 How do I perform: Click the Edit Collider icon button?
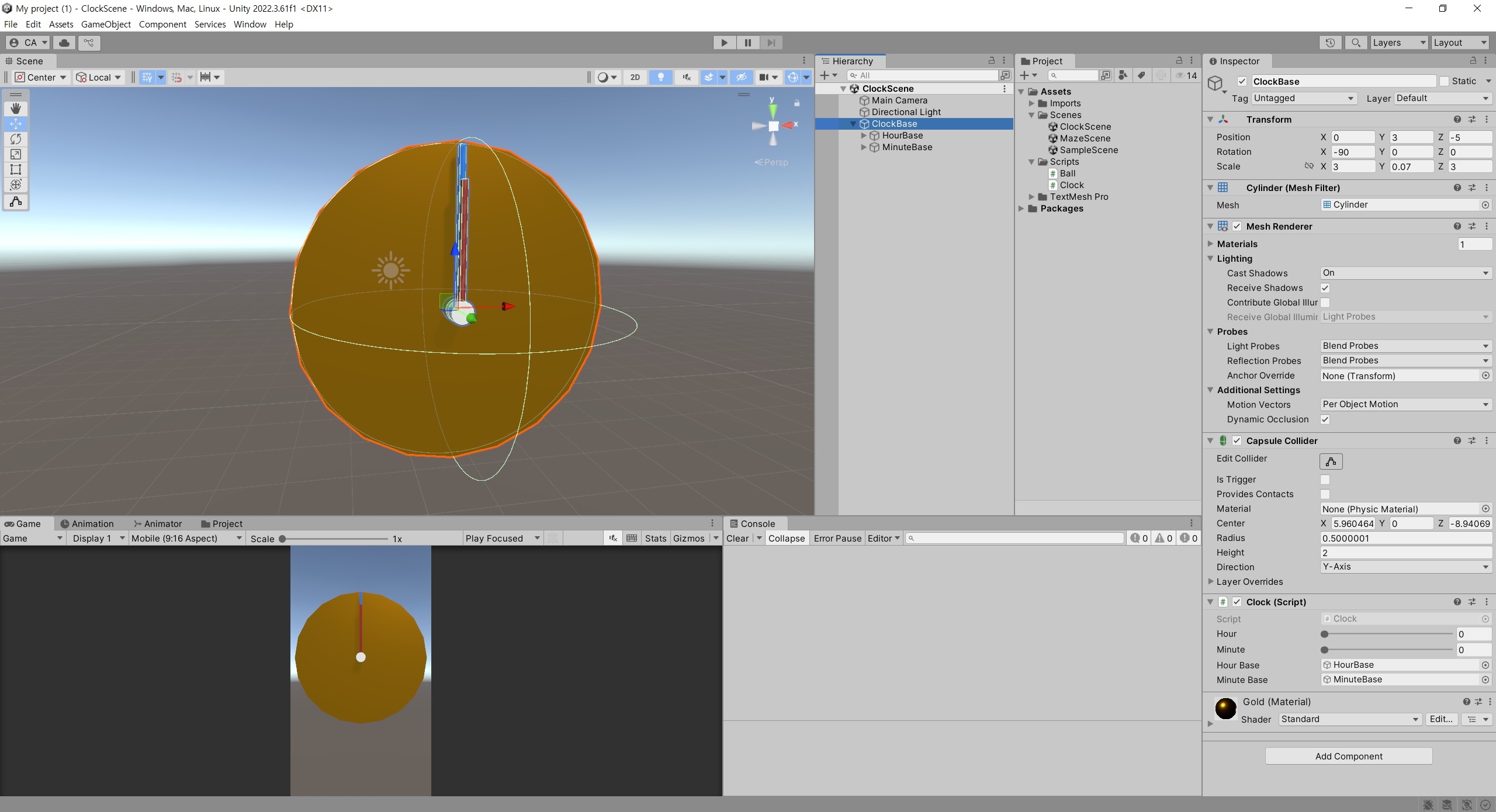(1331, 461)
